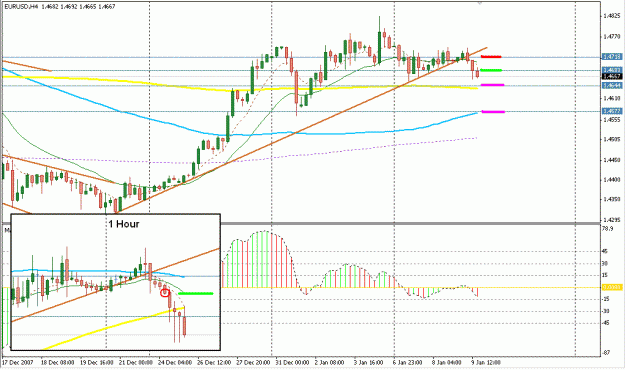
Task: Click the '1 Hour' inset chart label
Action: click(124, 224)
